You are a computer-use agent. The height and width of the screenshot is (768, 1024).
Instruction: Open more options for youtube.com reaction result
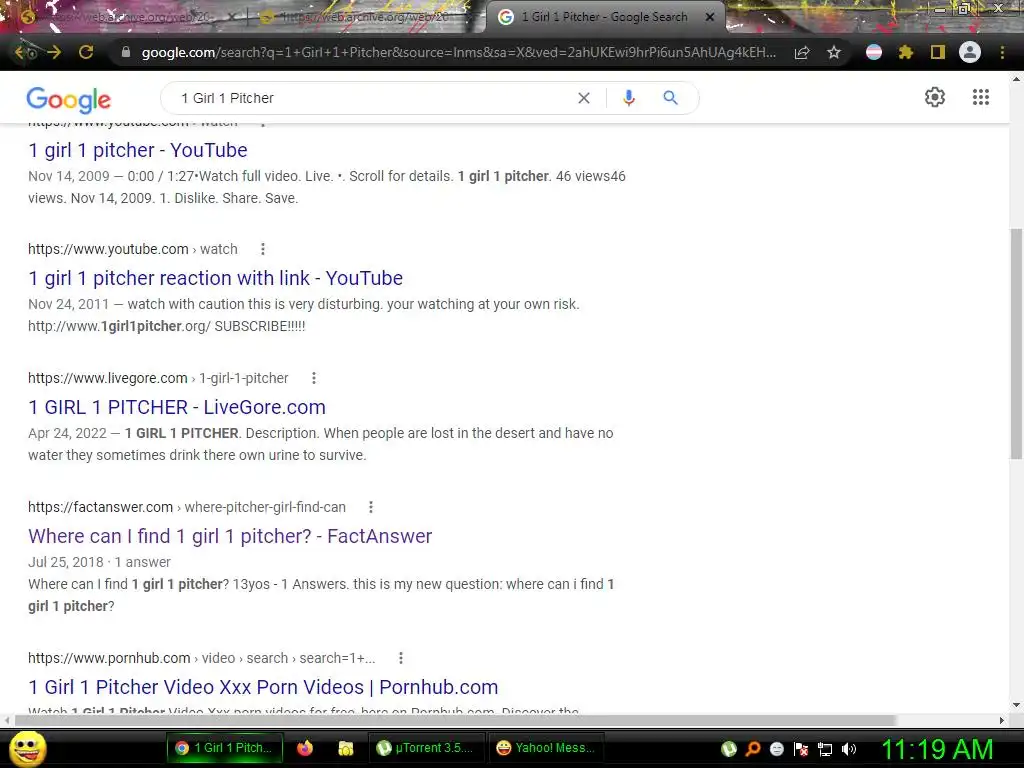(263, 249)
